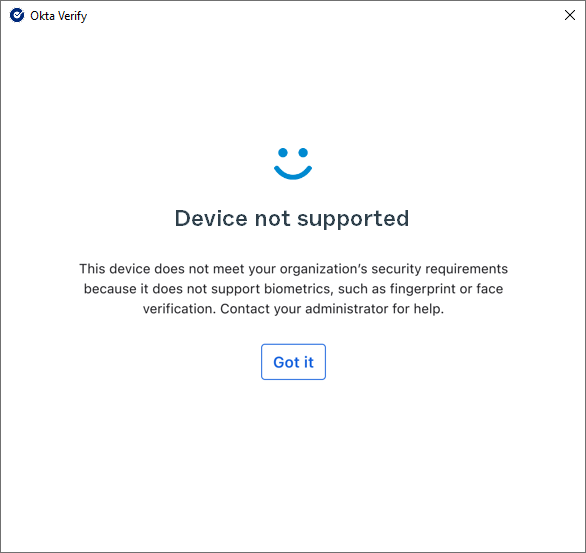Screen dimensions: 586x553
Task: Click the curved smile of the face icon
Action: [x=293, y=172]
